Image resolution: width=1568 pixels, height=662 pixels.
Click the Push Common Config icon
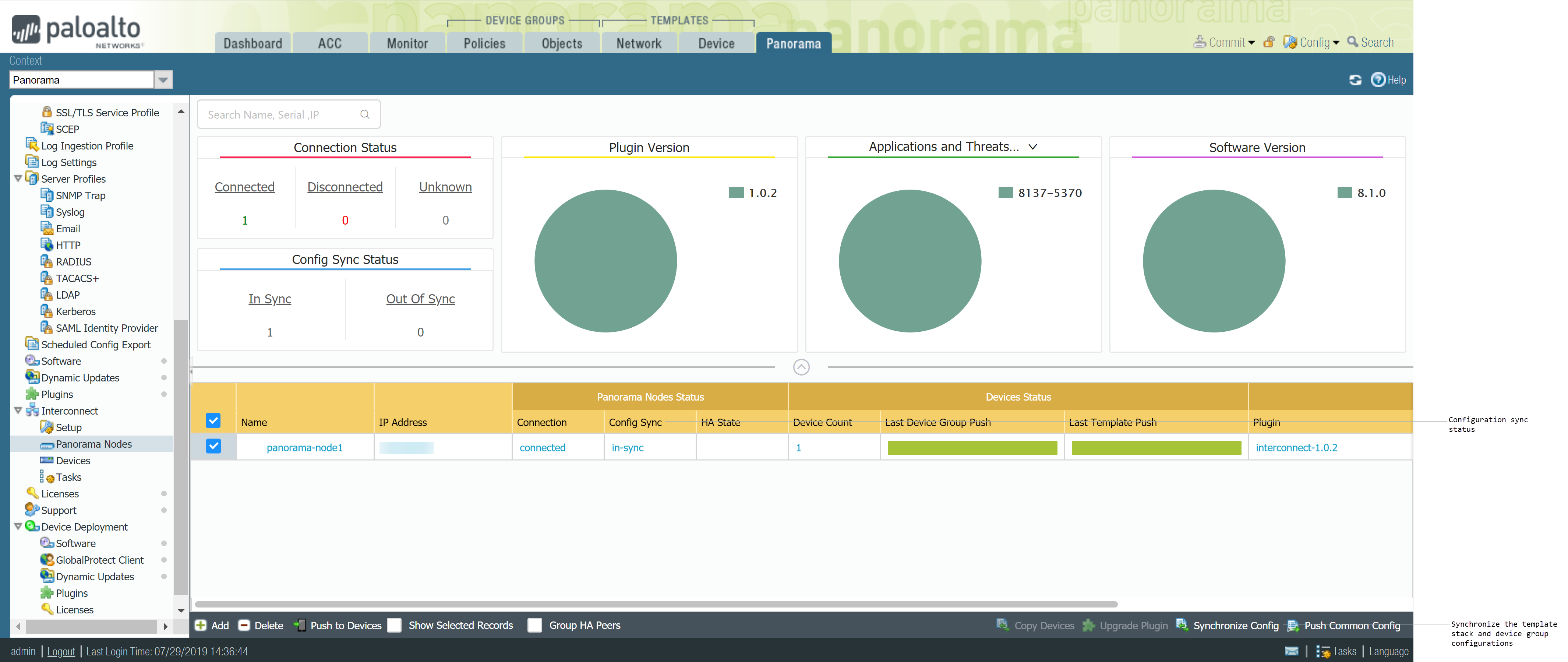[1293, 626]
